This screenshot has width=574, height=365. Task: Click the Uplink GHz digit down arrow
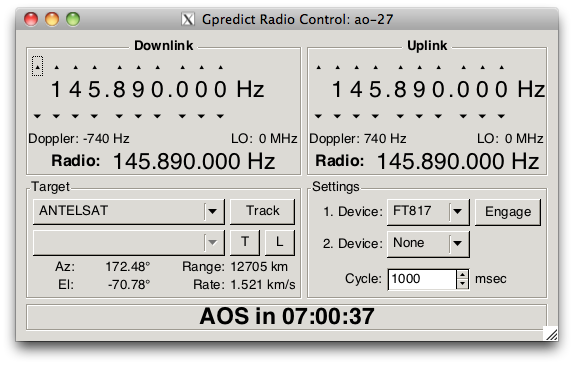(318, 116)
